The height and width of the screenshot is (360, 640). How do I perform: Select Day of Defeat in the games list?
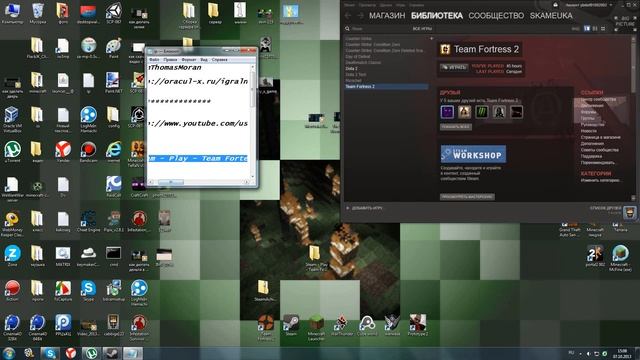[x=358, y=57]
